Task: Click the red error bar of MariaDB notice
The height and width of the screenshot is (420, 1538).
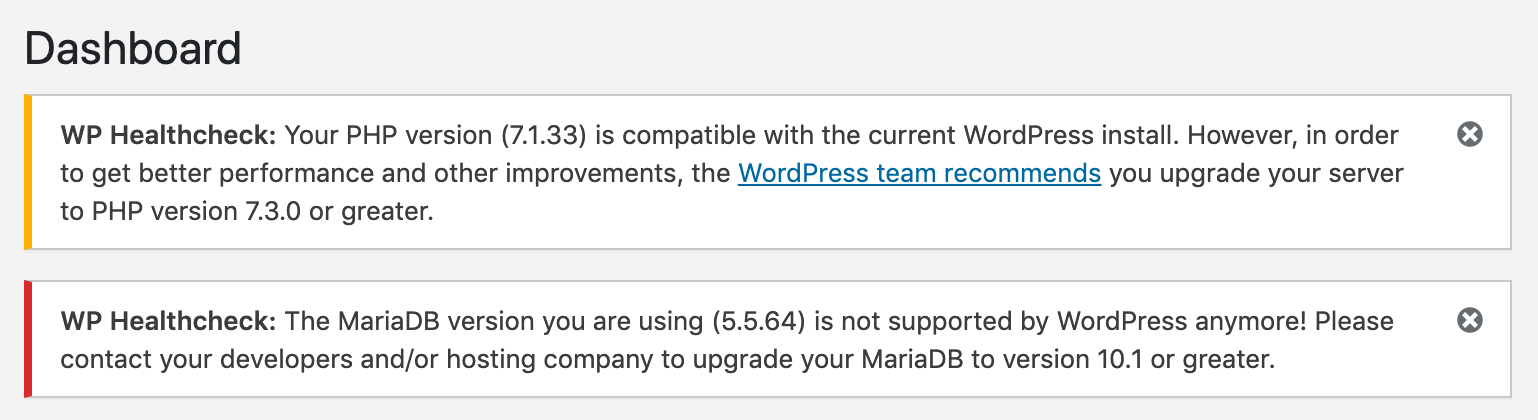Action: tap(28, 339)
